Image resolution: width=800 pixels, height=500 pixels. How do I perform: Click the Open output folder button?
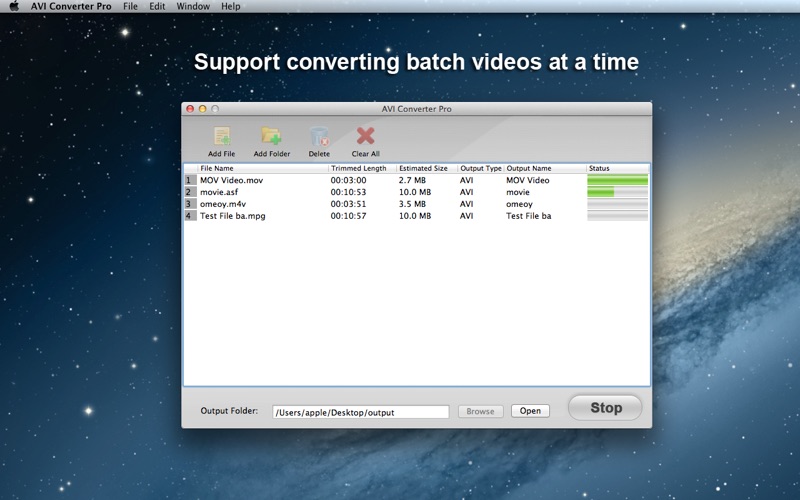[x=530, y=411]
